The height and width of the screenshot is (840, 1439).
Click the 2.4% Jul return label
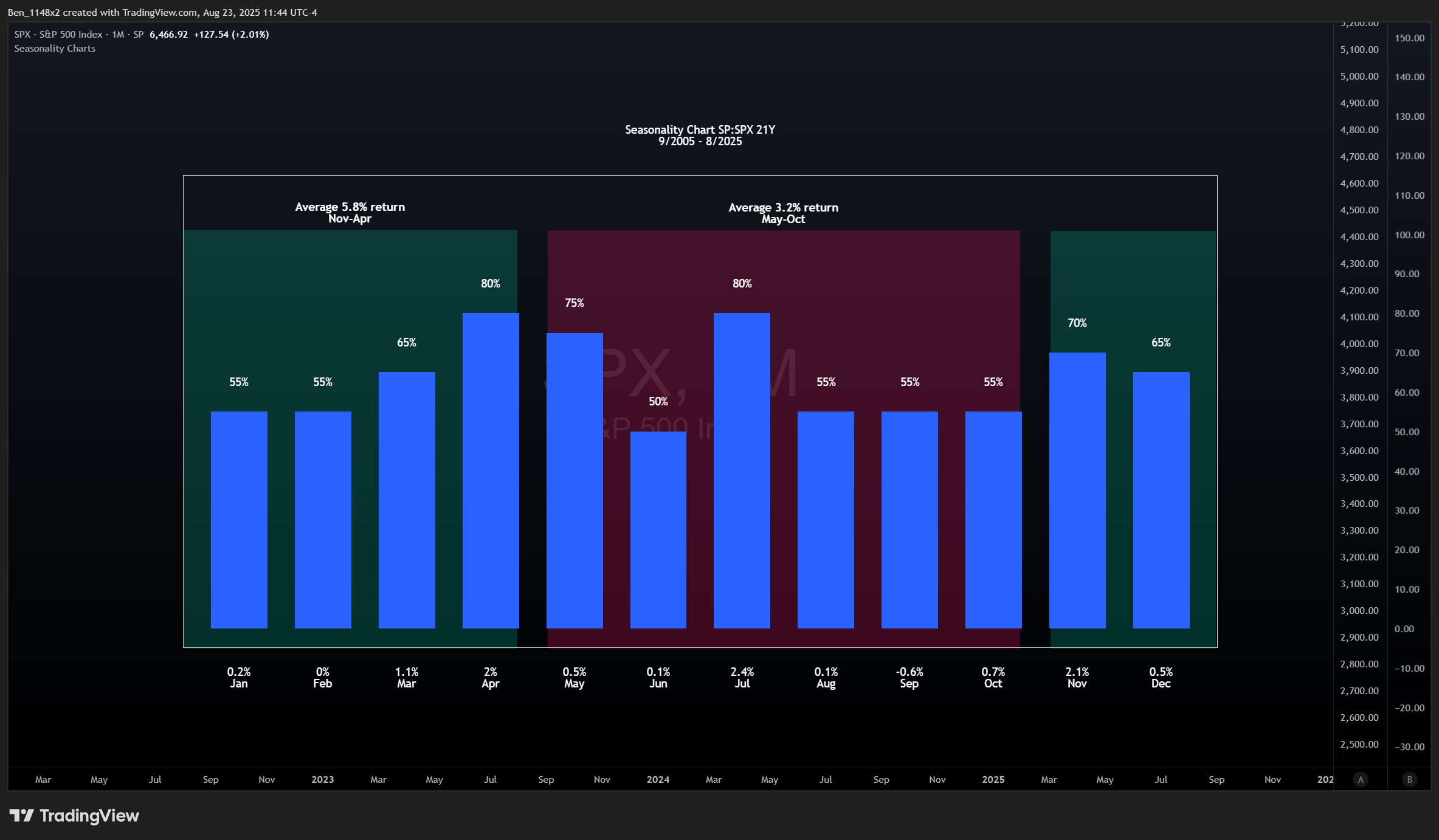point(742,677)
